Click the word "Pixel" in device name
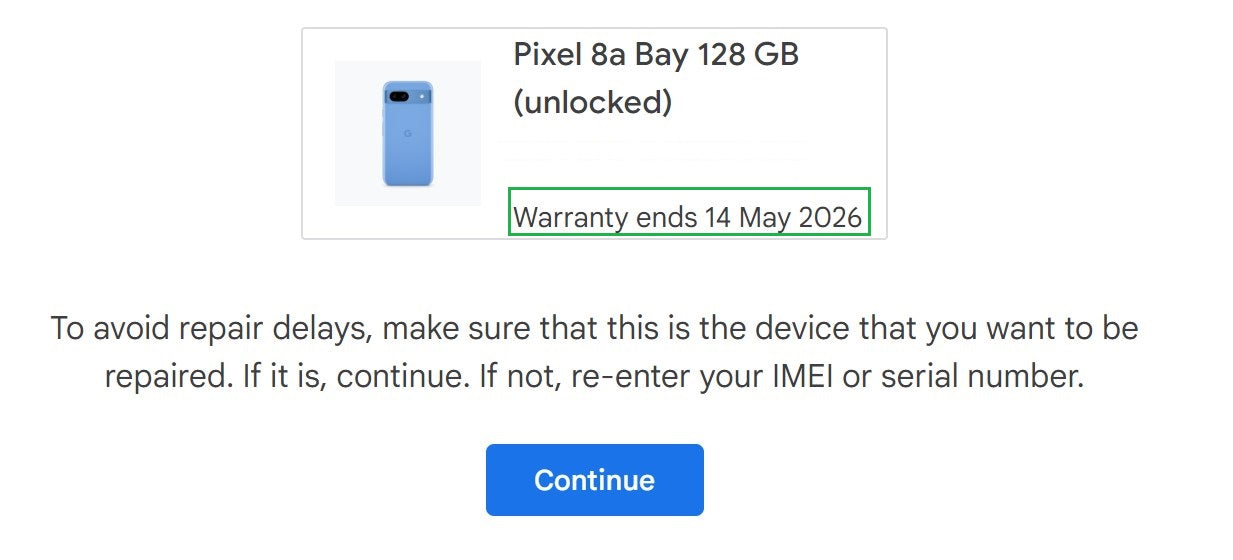 (546, 54)
